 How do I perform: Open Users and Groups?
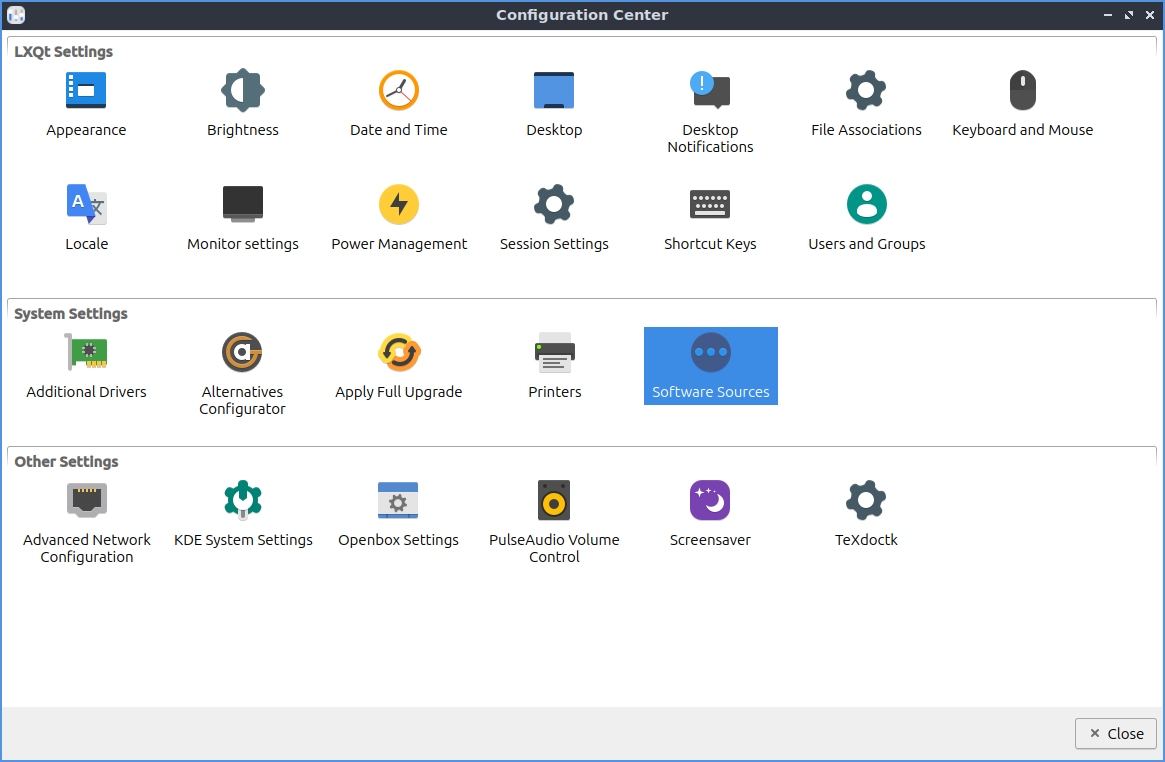(866, 205)
